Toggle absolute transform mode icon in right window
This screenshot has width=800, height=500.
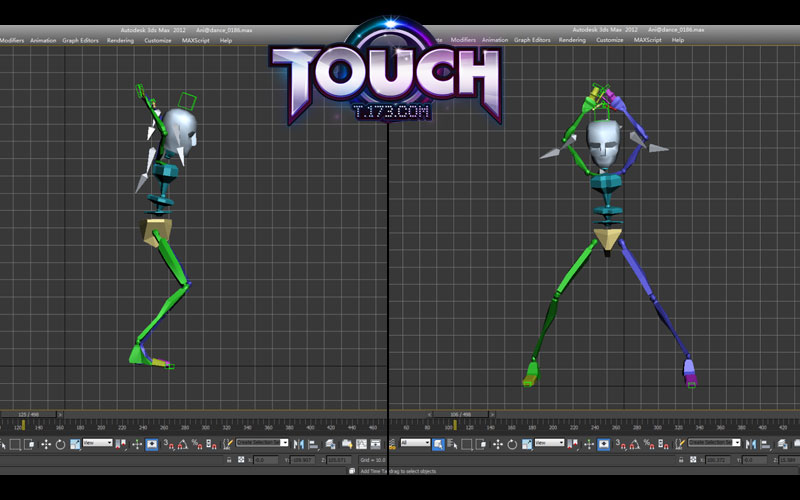tap(693, 460)
